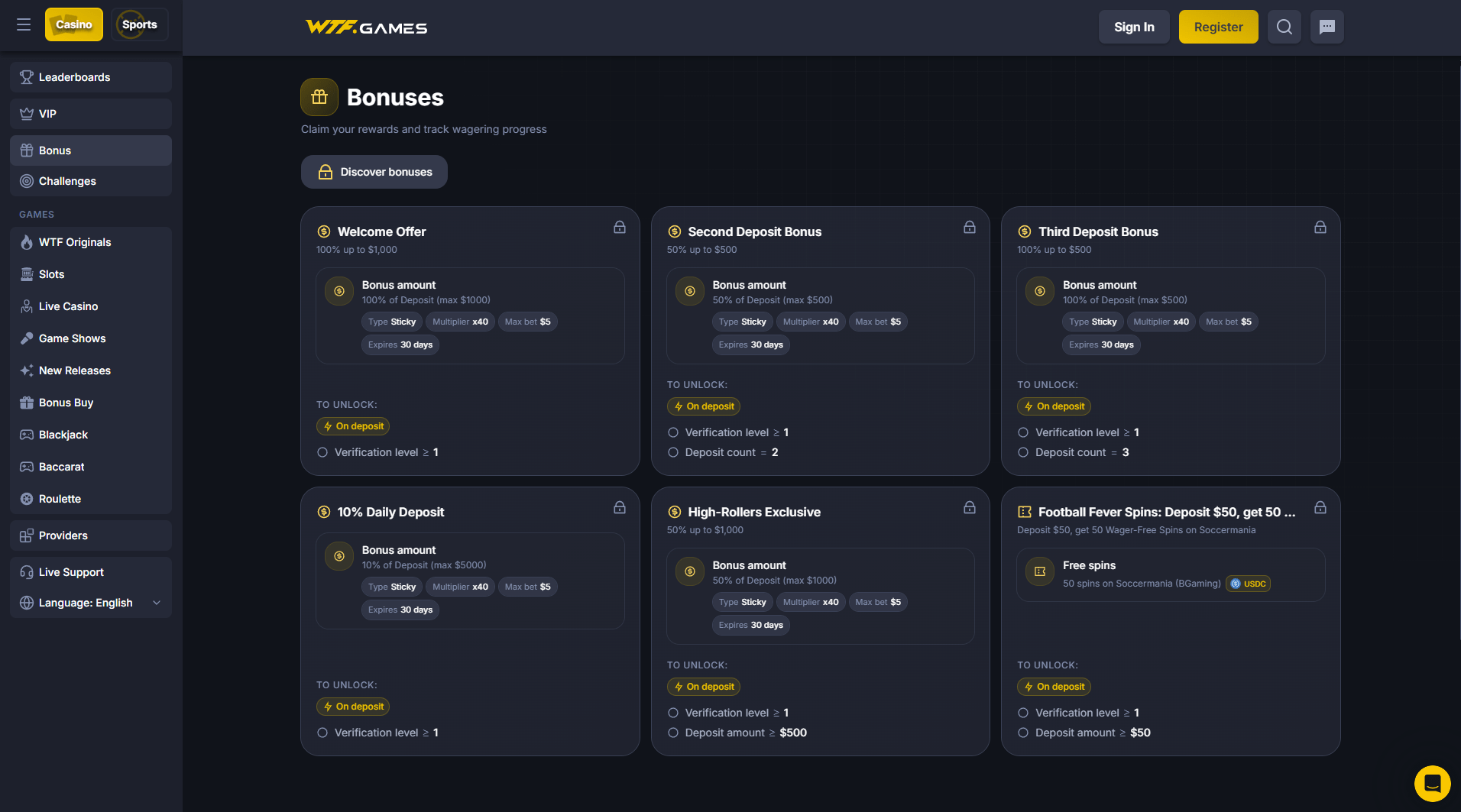The width and height of the screenshot is (1461, 812).
Task: Click the Welcome Offer On deposit tag
Action: pyautogui.click(x=353, y=426)
